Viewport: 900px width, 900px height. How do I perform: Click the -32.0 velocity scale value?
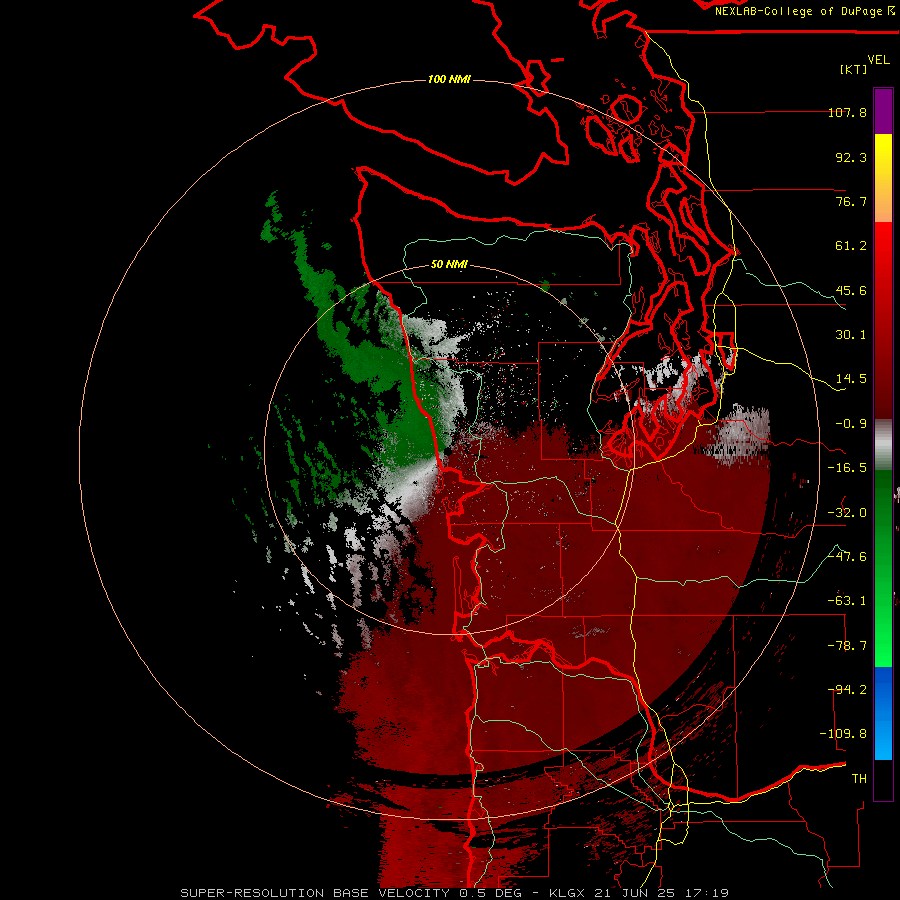(x=847, y=513)
